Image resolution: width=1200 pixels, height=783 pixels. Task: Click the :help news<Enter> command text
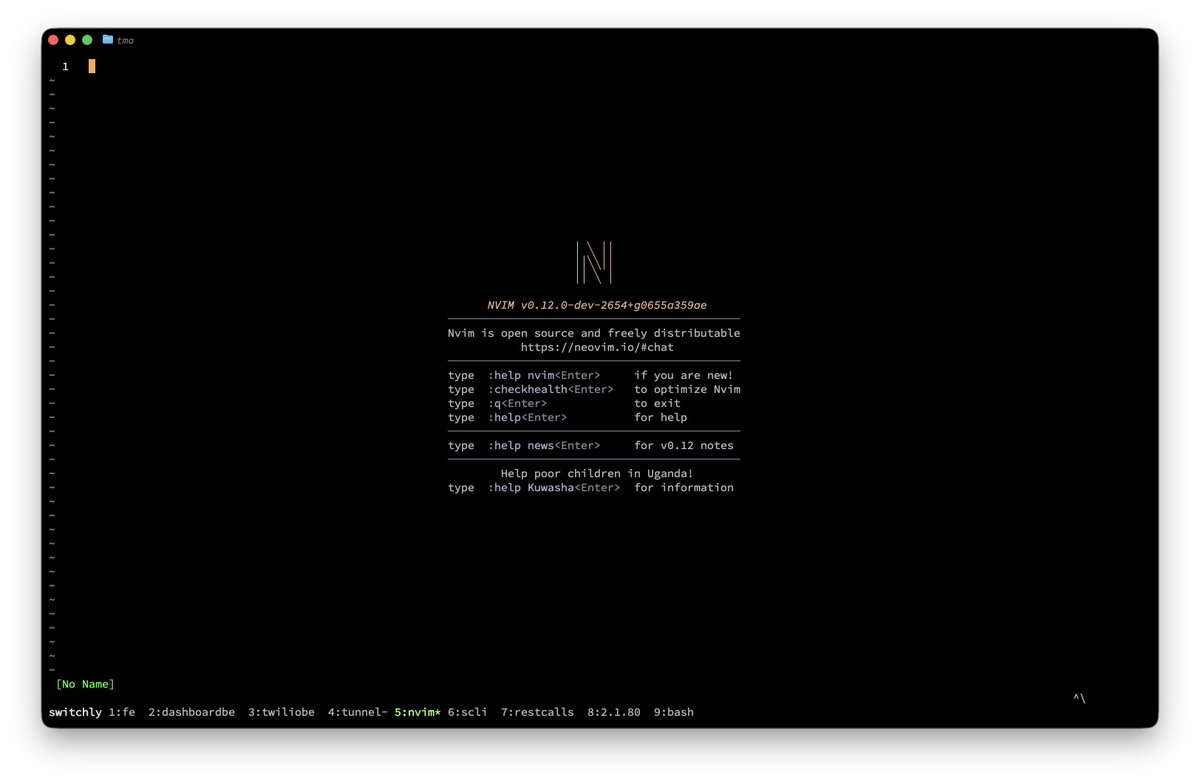point(544,445)
